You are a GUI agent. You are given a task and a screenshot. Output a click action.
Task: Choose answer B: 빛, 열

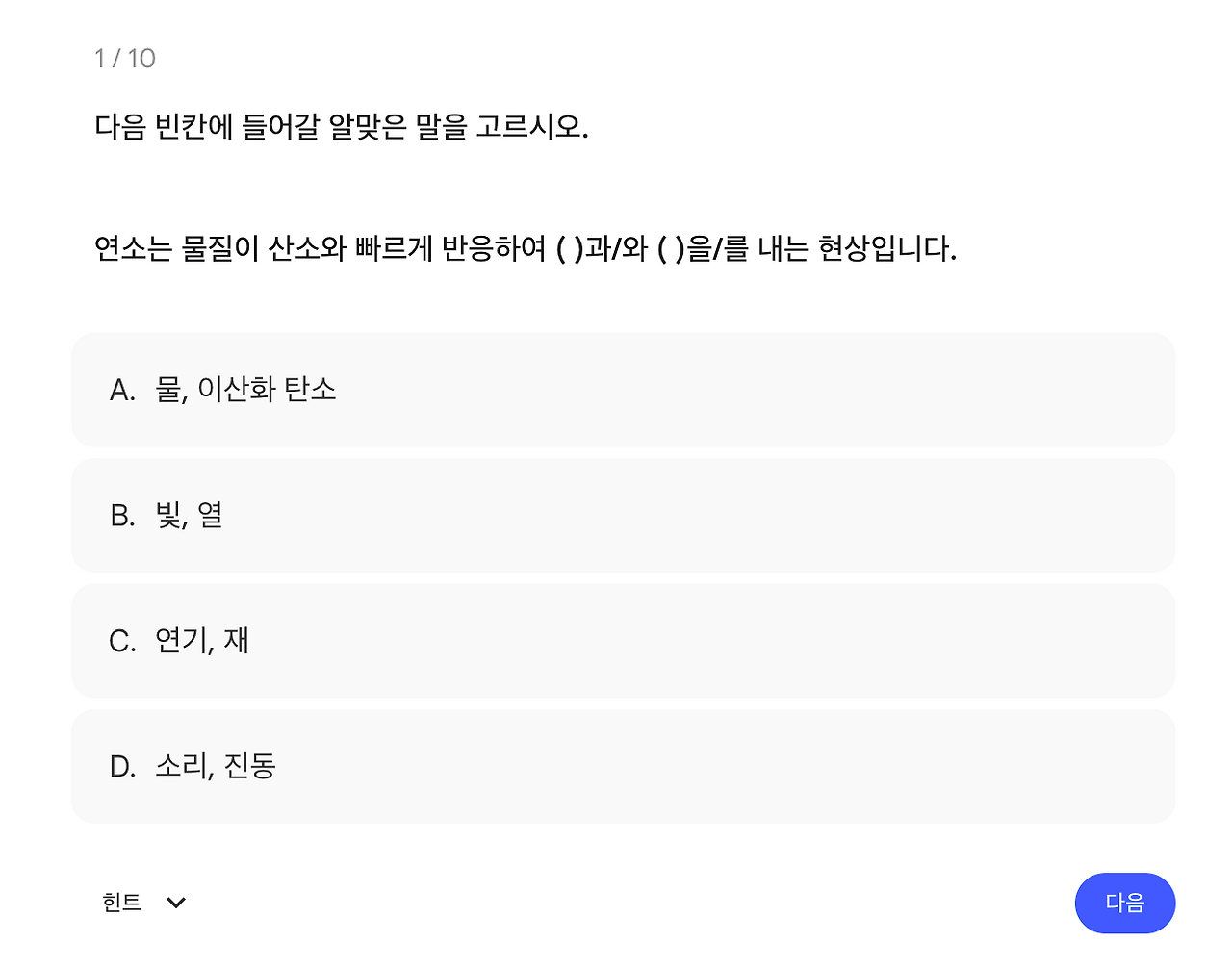pos(623,516)
